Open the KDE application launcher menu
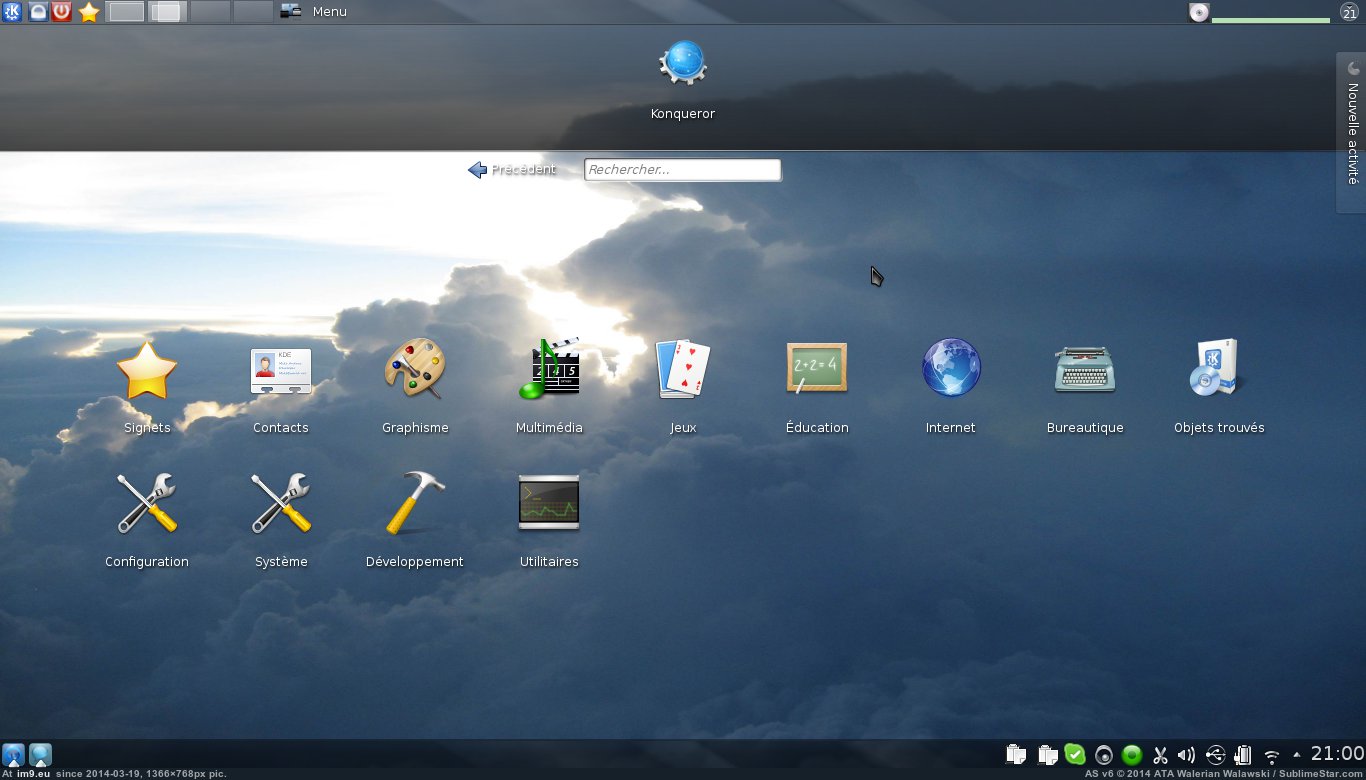This screenshot has width=1366, height=780. pos(13,12)
